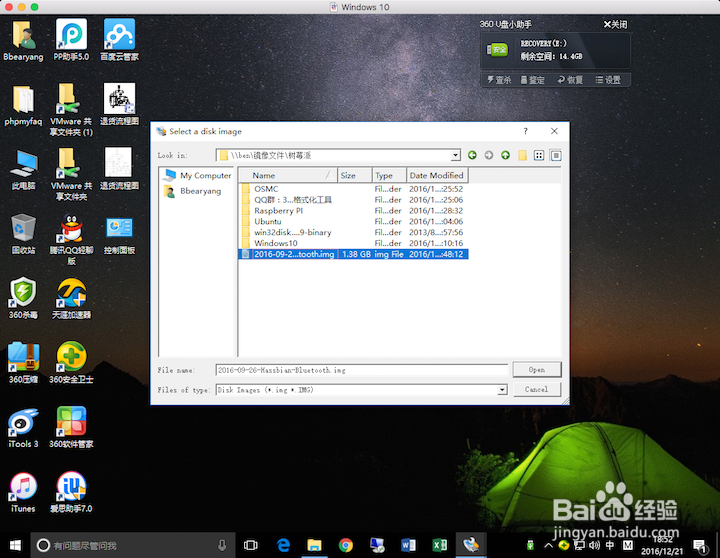Select Bbearyang in dialog sidebar
Image resolution: width=720 pixels, height=558 pixels.
[193, 191]
